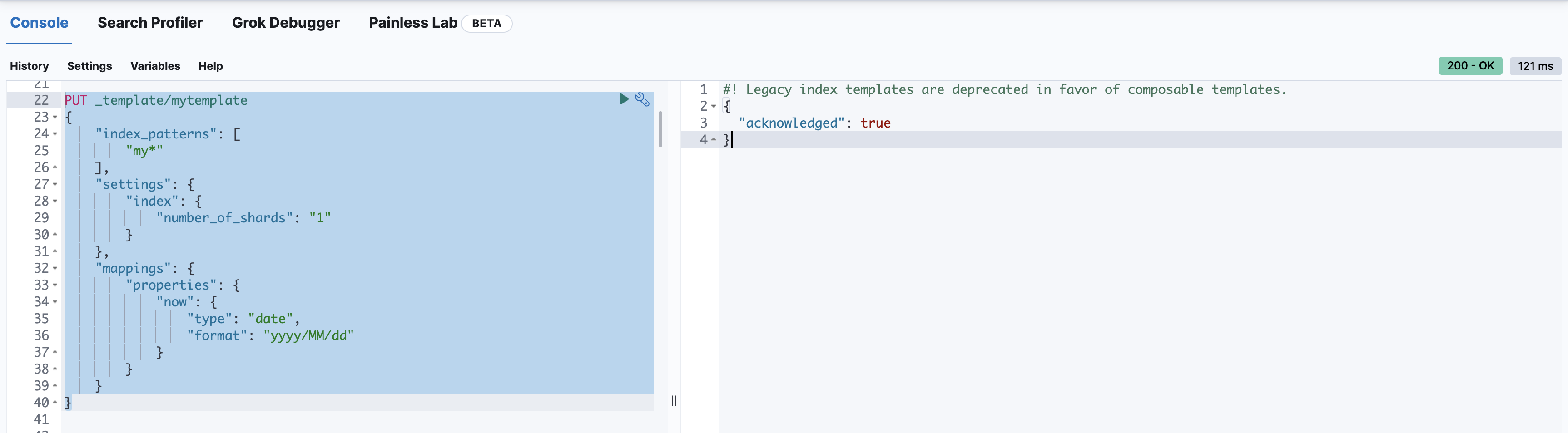Open the Grok Debugger tab
This screenshot has width=1568, height=433.
point(285,23)
